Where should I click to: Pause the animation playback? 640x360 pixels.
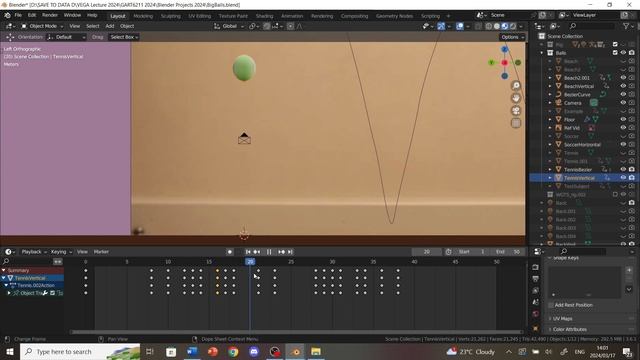(x=269, y=252)
